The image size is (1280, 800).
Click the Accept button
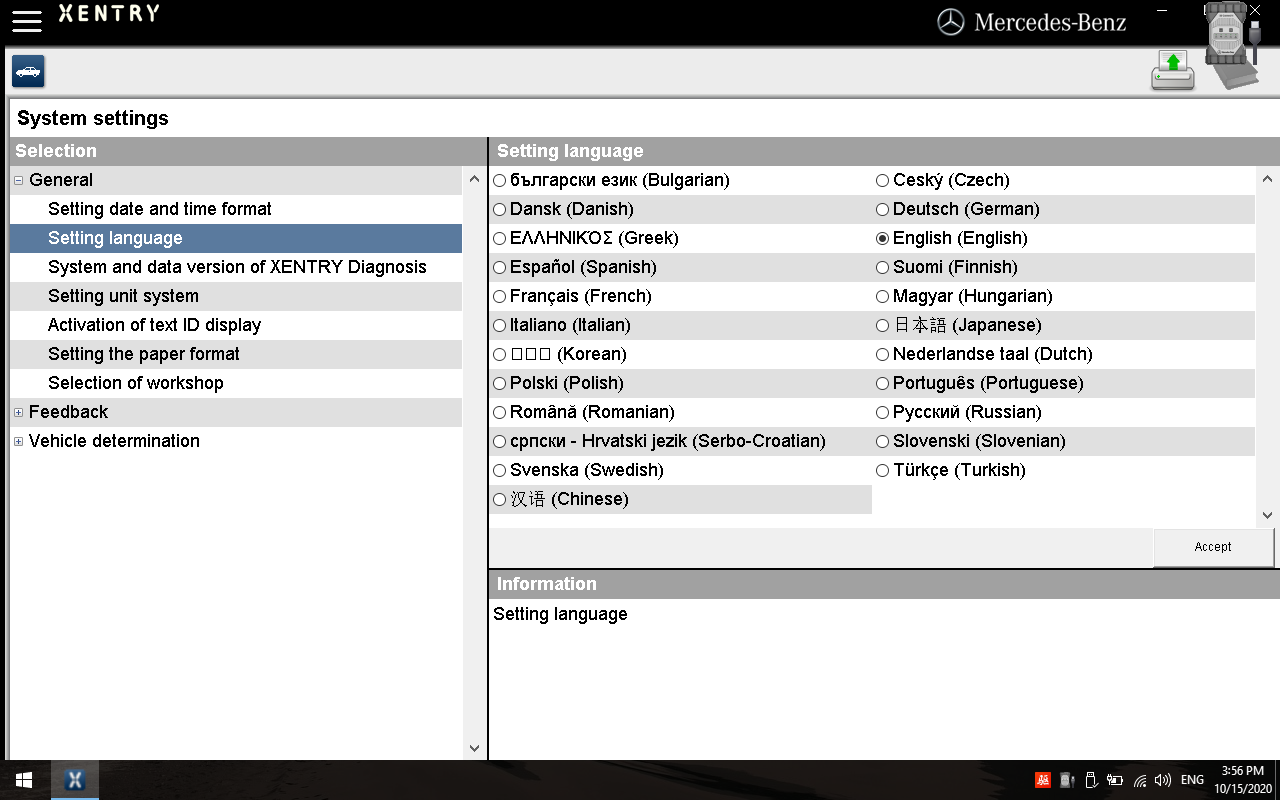click(1213, 547)
